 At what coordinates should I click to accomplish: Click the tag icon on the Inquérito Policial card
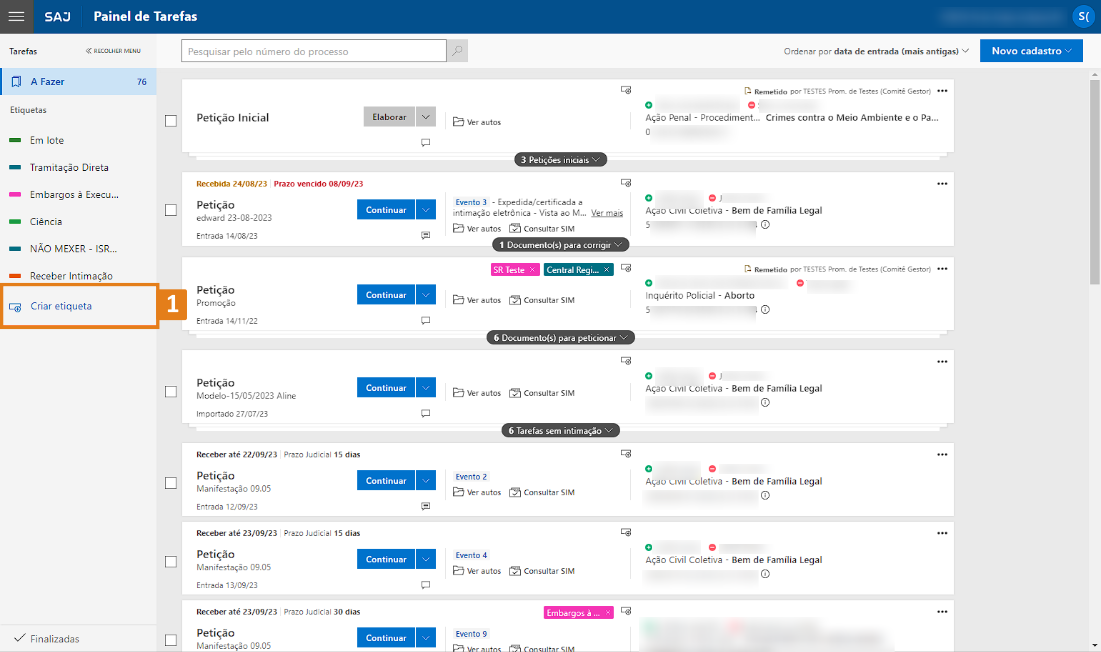(626, 269)
